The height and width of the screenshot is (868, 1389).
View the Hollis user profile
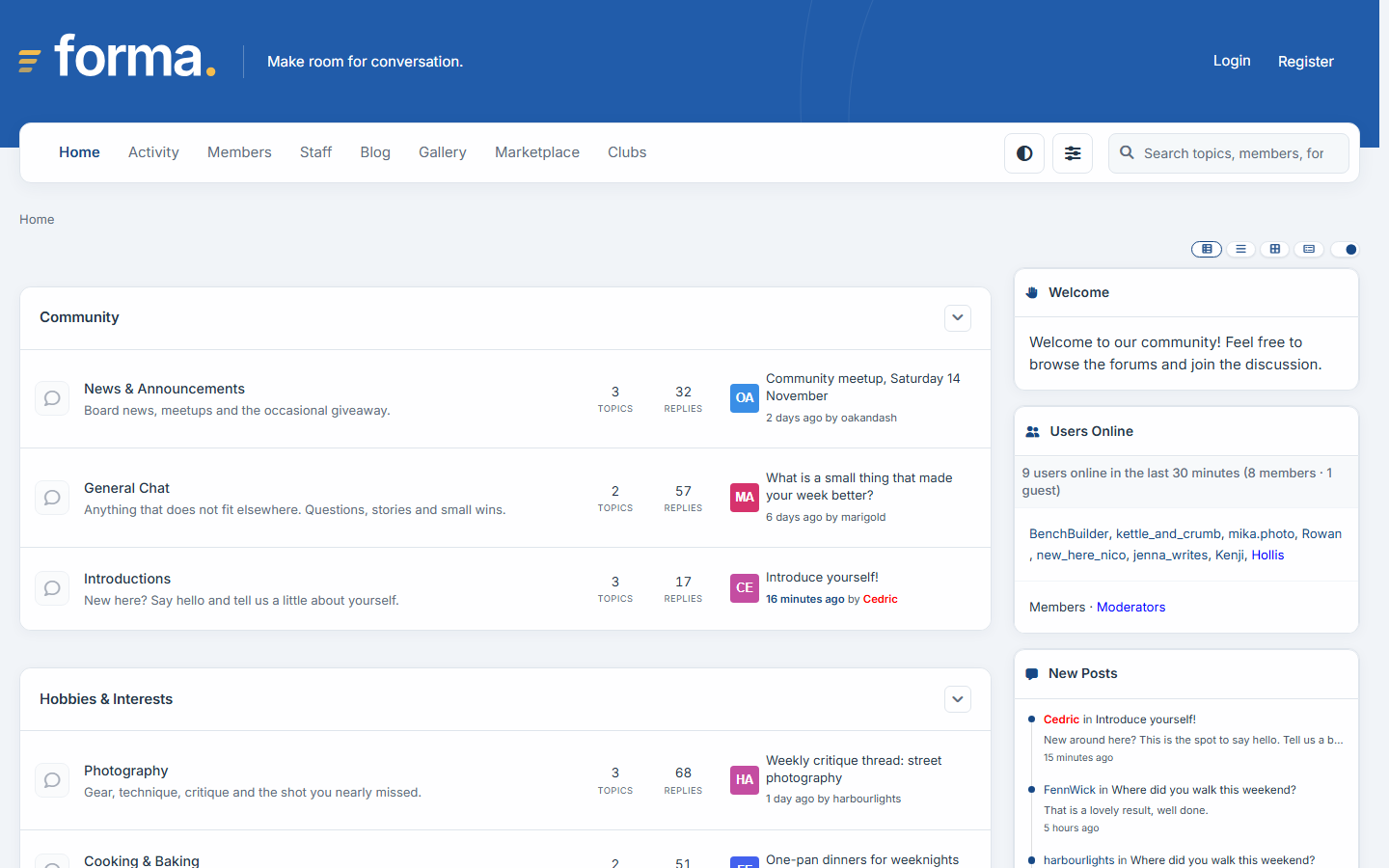pos(1267,555)
